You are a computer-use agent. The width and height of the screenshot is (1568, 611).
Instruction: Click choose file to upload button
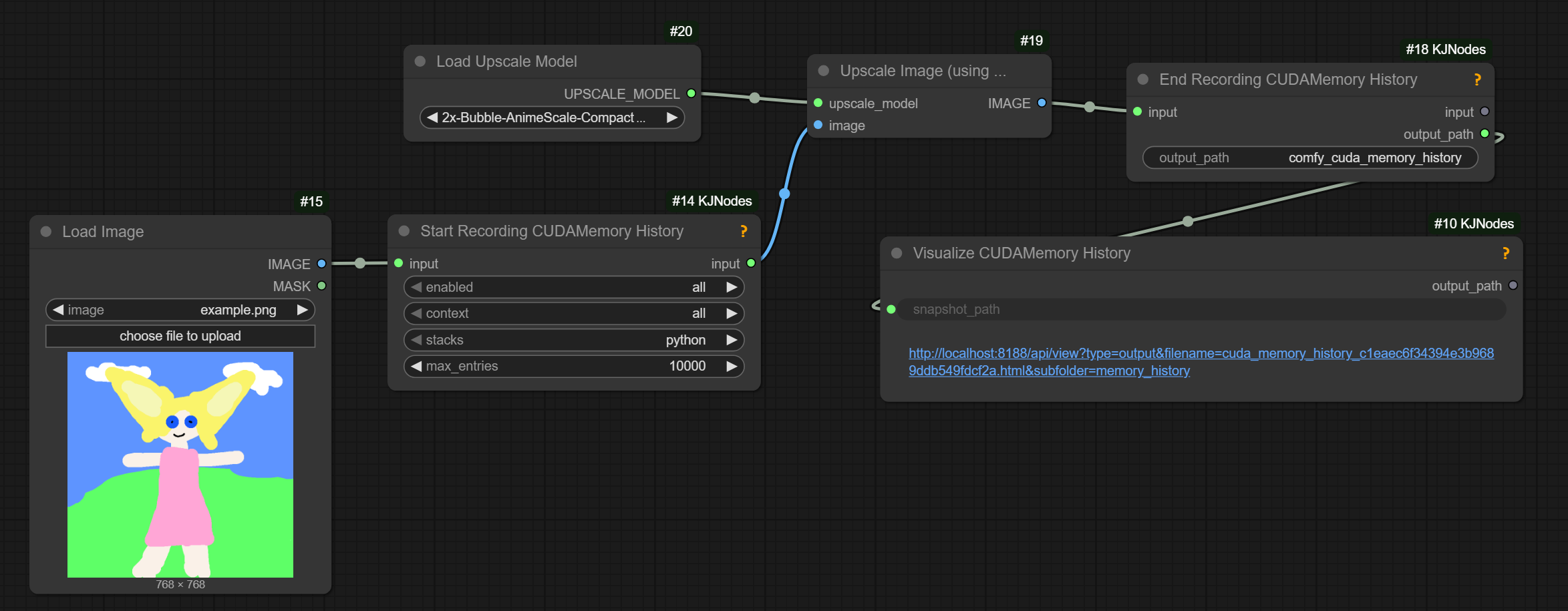tap(180, 336)
